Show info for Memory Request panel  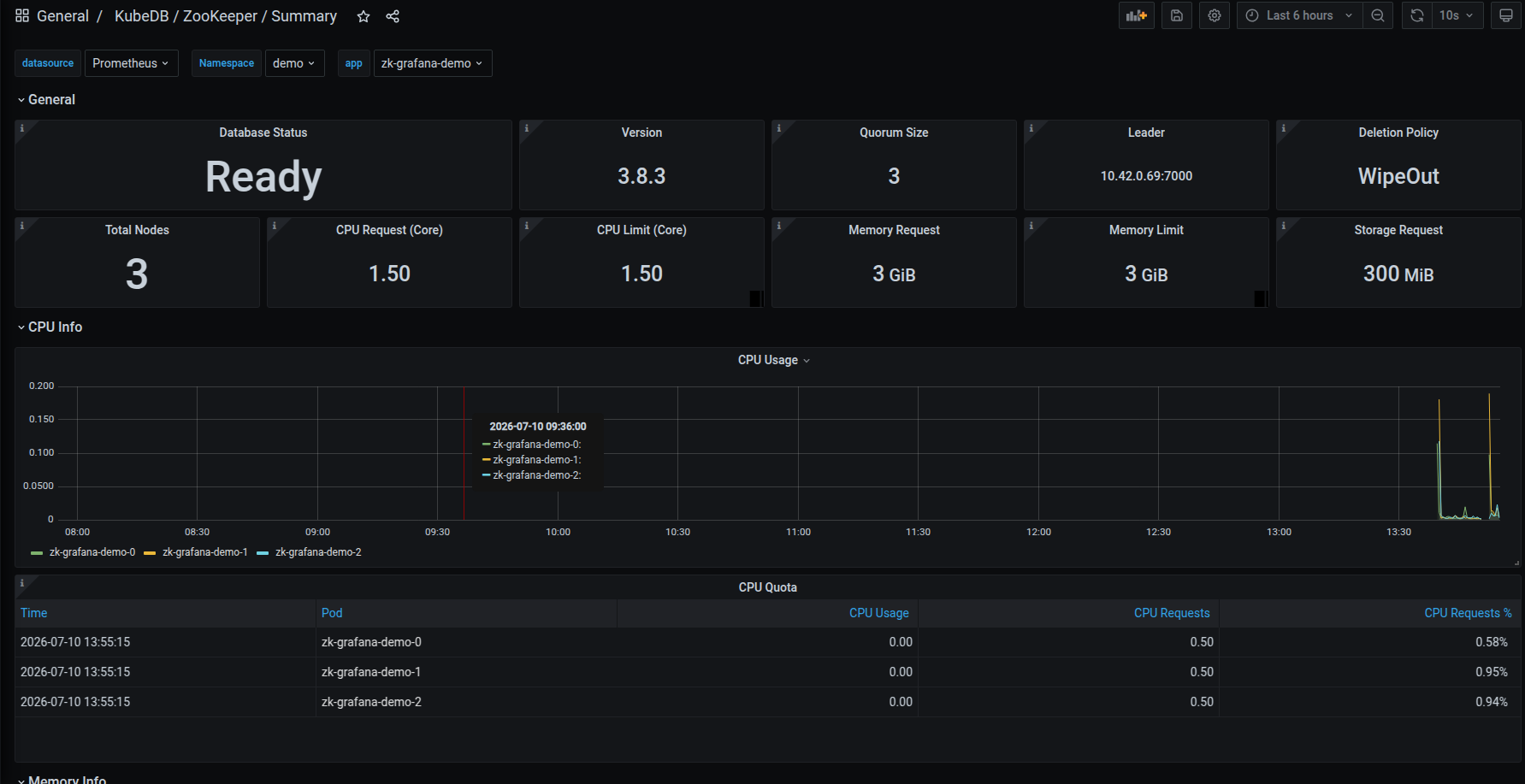click(779, 226)
